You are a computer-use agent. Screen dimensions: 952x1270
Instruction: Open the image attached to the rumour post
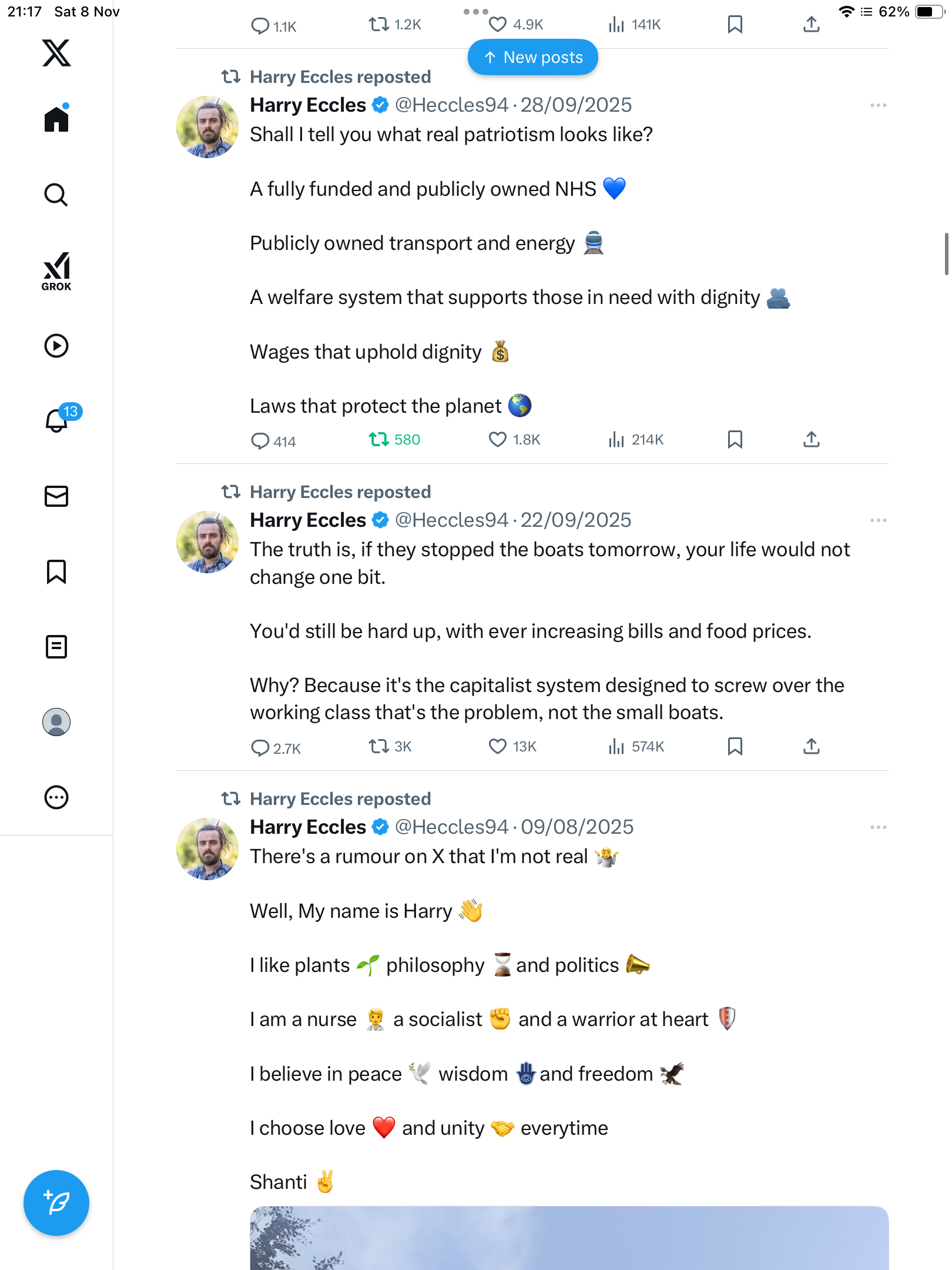[x=569, y=1238]
